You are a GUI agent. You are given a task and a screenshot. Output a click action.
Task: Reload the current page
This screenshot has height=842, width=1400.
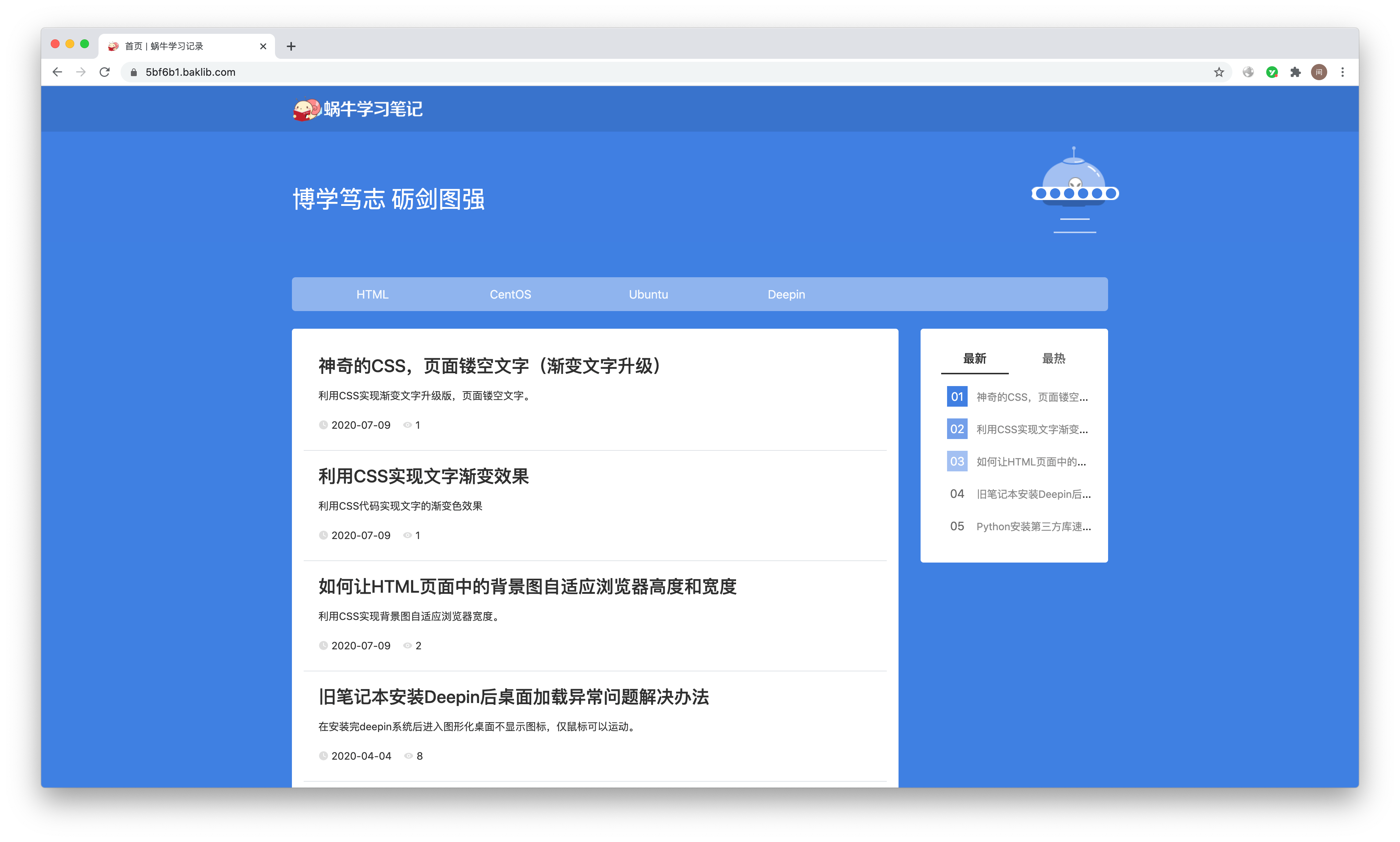(x=104, y=72)
